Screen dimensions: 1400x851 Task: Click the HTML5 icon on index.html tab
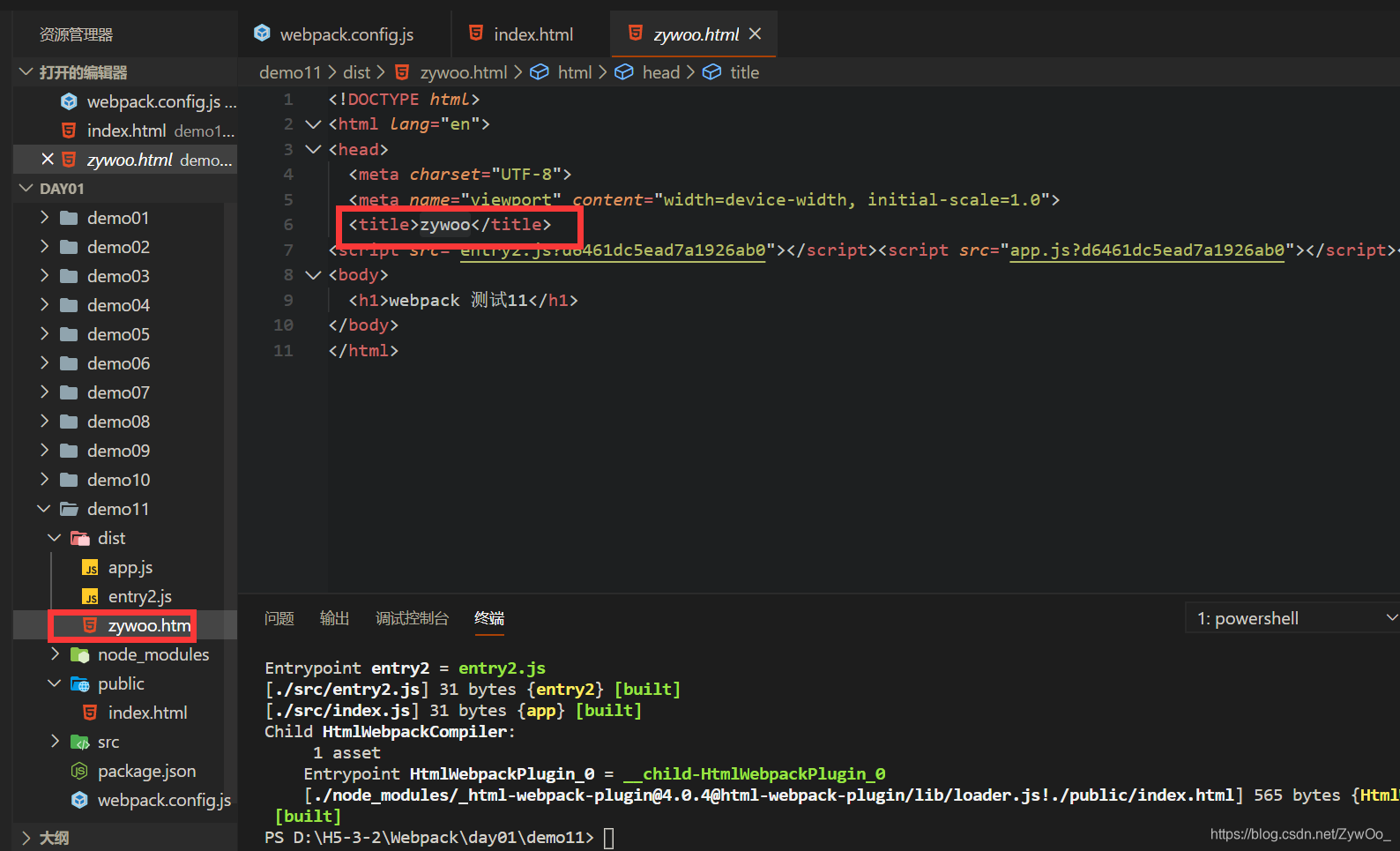pyautogui.click(x=476, y=34)
